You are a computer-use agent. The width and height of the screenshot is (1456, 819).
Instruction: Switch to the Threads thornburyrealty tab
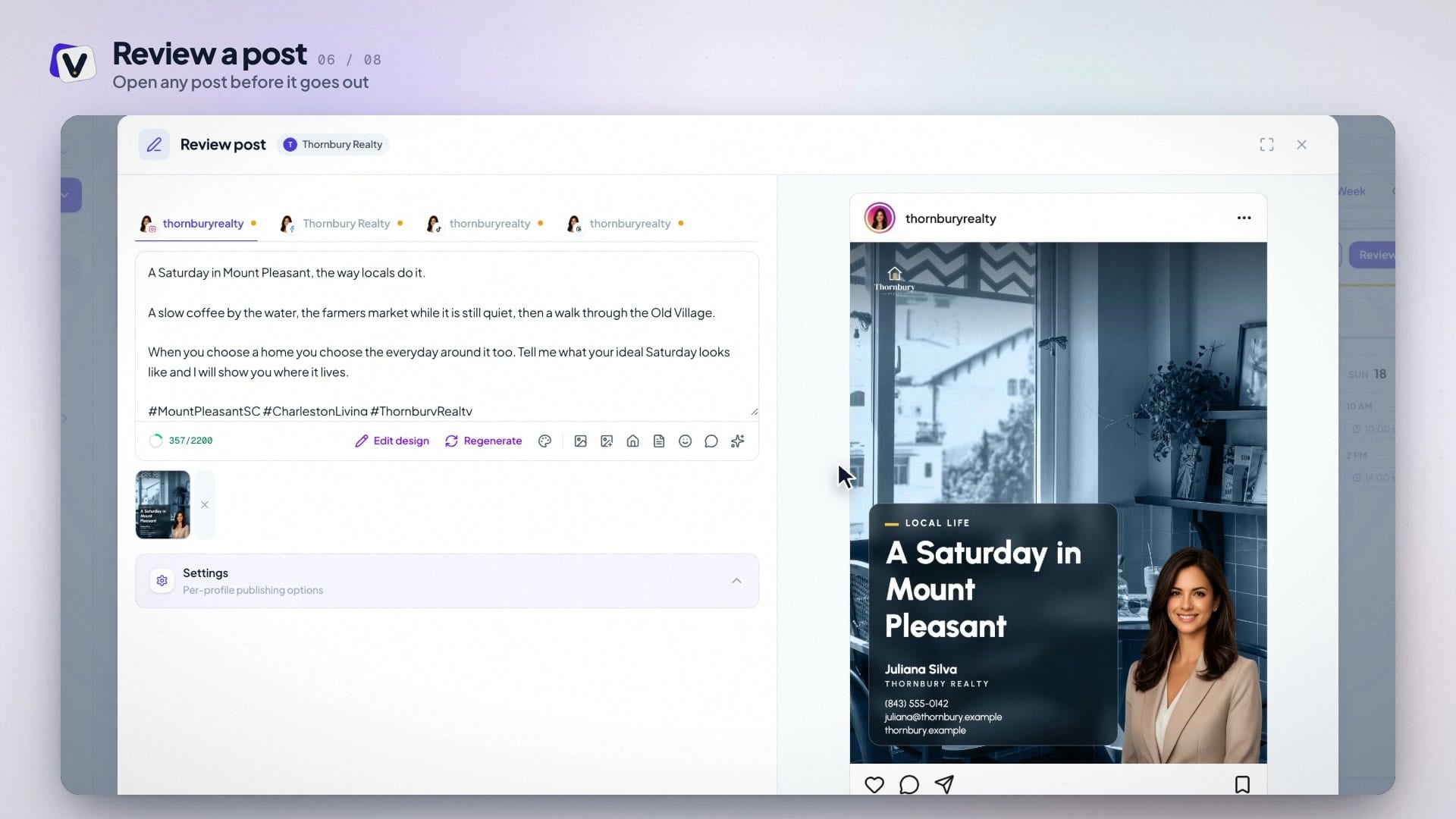[x=624, y=224]
